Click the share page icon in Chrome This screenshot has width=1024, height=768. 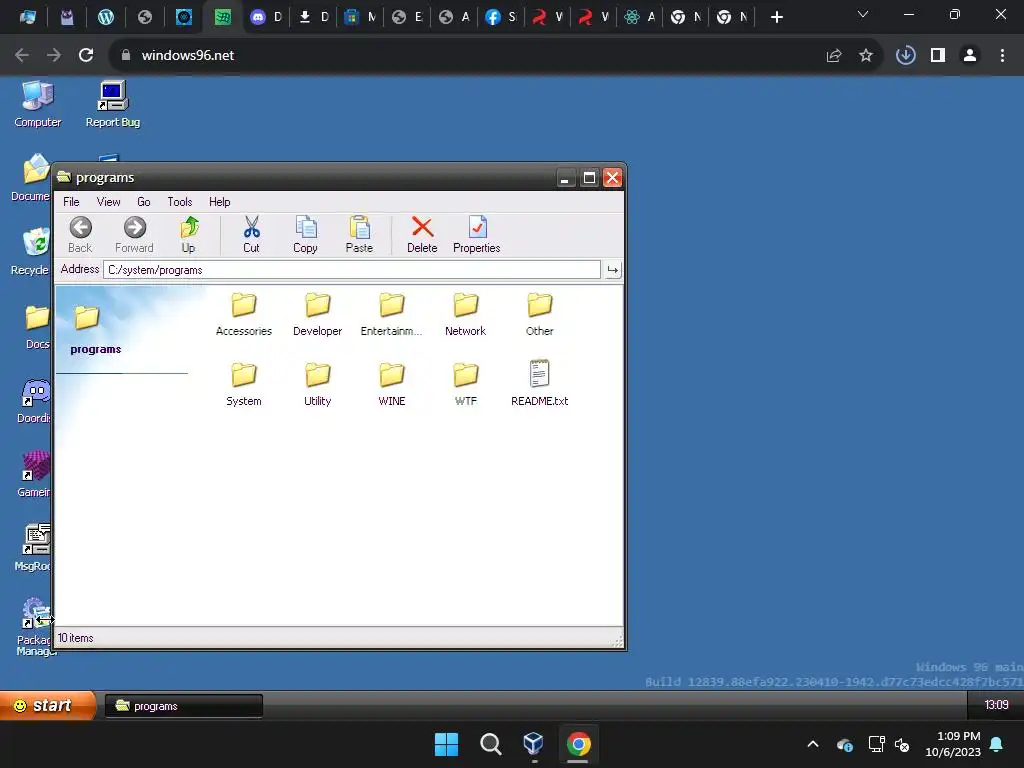click(834, 56)
